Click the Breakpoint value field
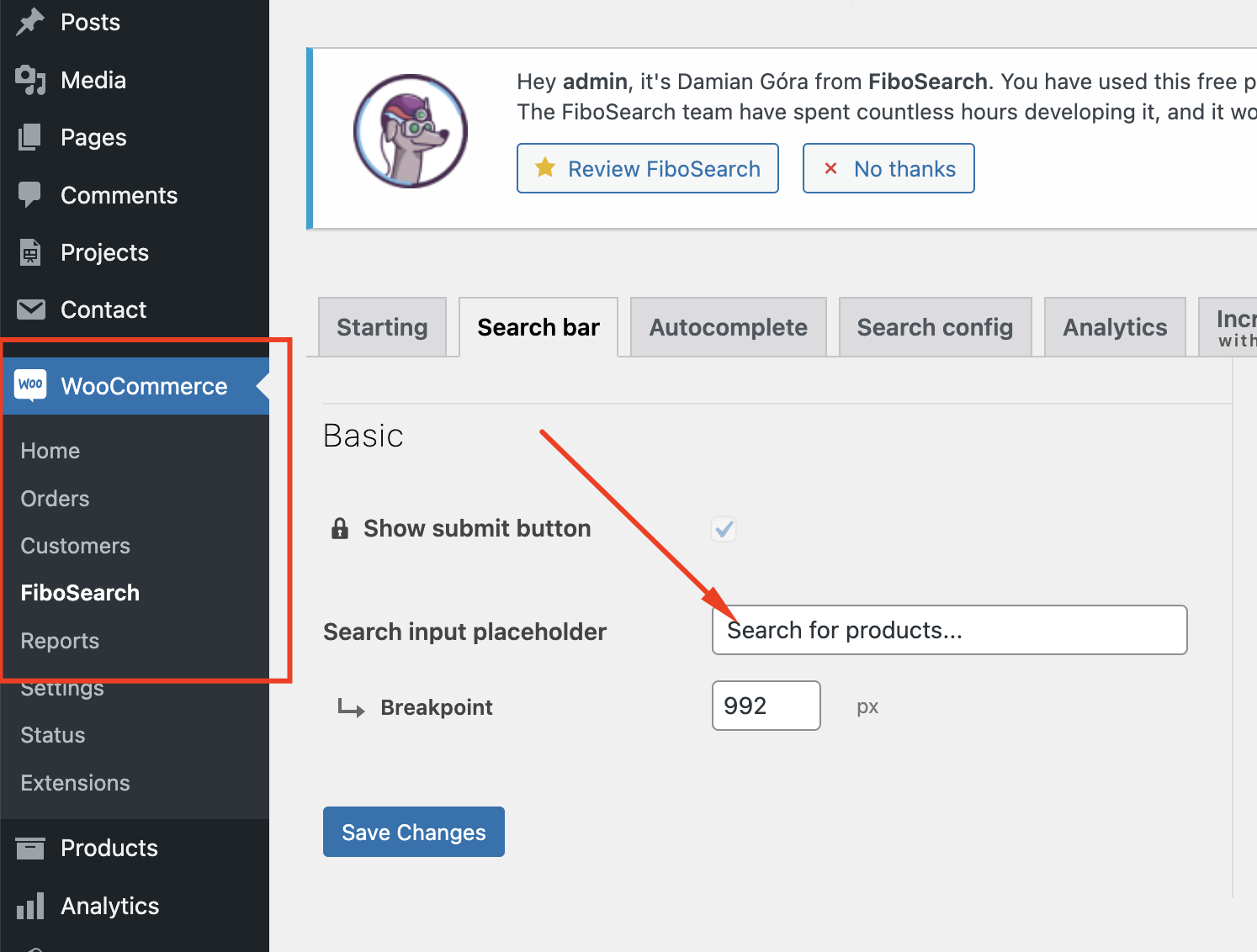The image size is (1257, 952). coord(766,706)
